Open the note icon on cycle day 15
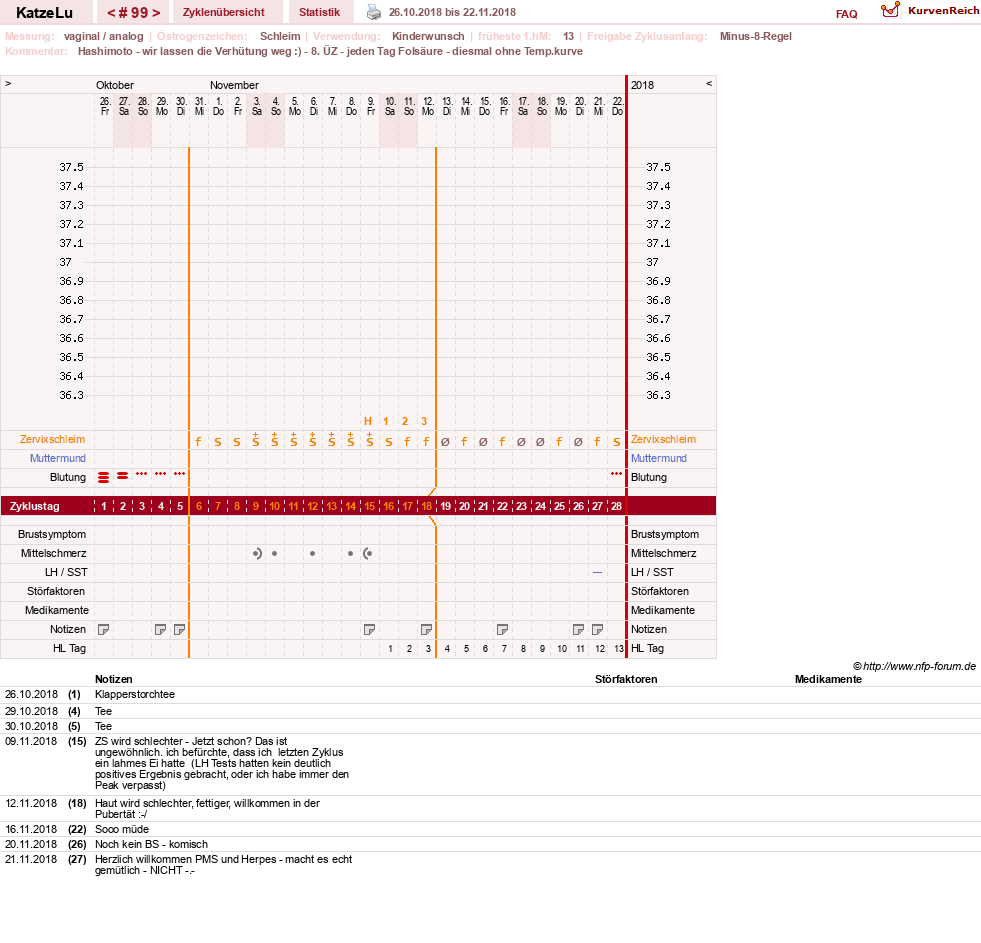 [370, 630]
